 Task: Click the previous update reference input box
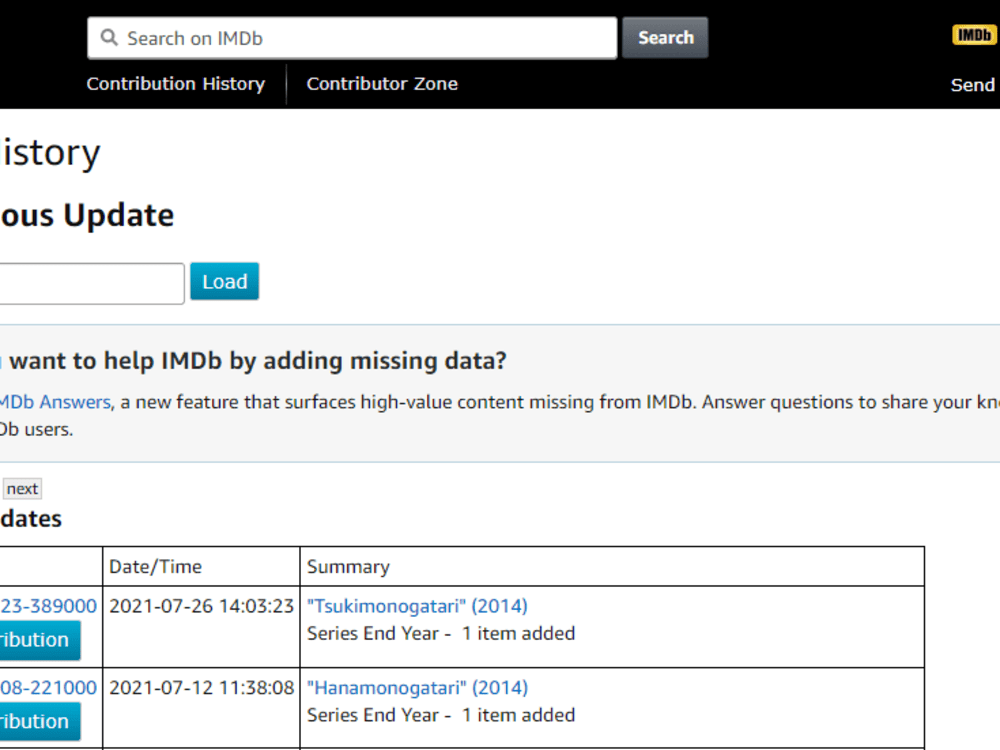click(x=91, y=283)
